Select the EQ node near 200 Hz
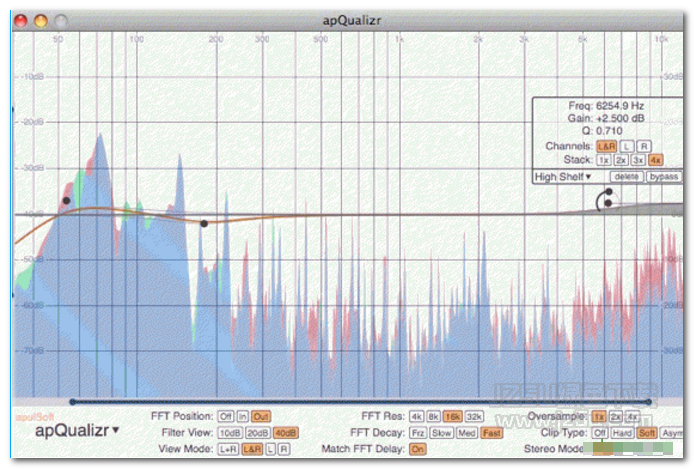 [204, 223]
